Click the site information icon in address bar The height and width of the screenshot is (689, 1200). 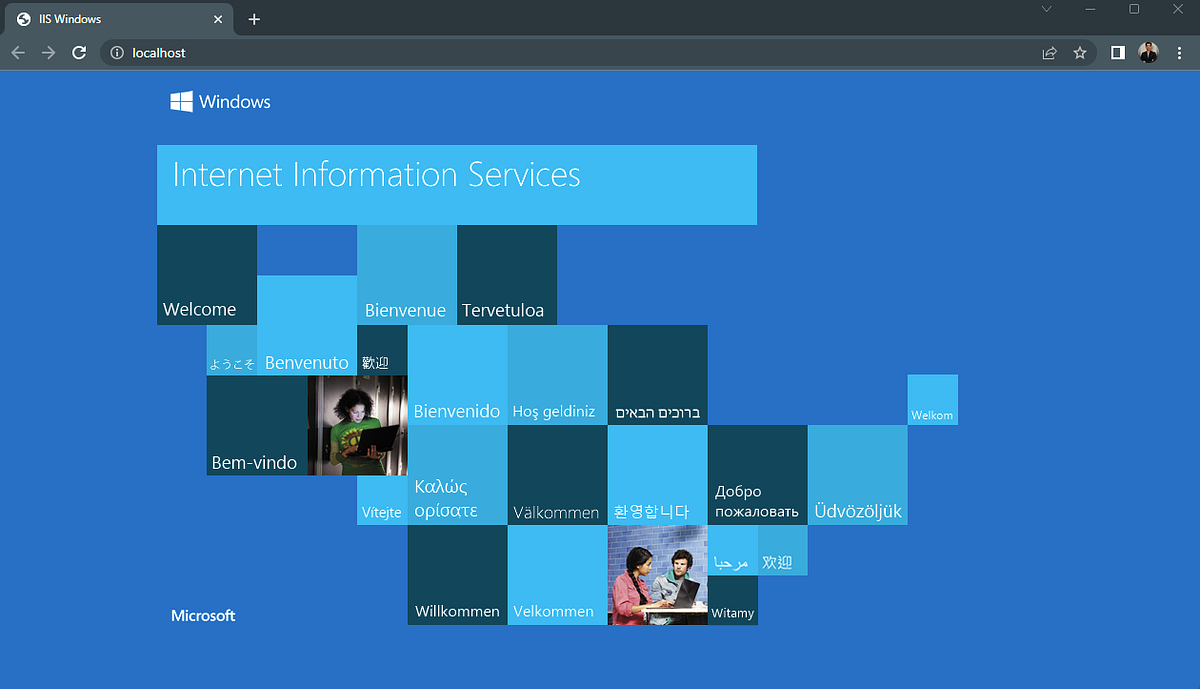[117, 53]
